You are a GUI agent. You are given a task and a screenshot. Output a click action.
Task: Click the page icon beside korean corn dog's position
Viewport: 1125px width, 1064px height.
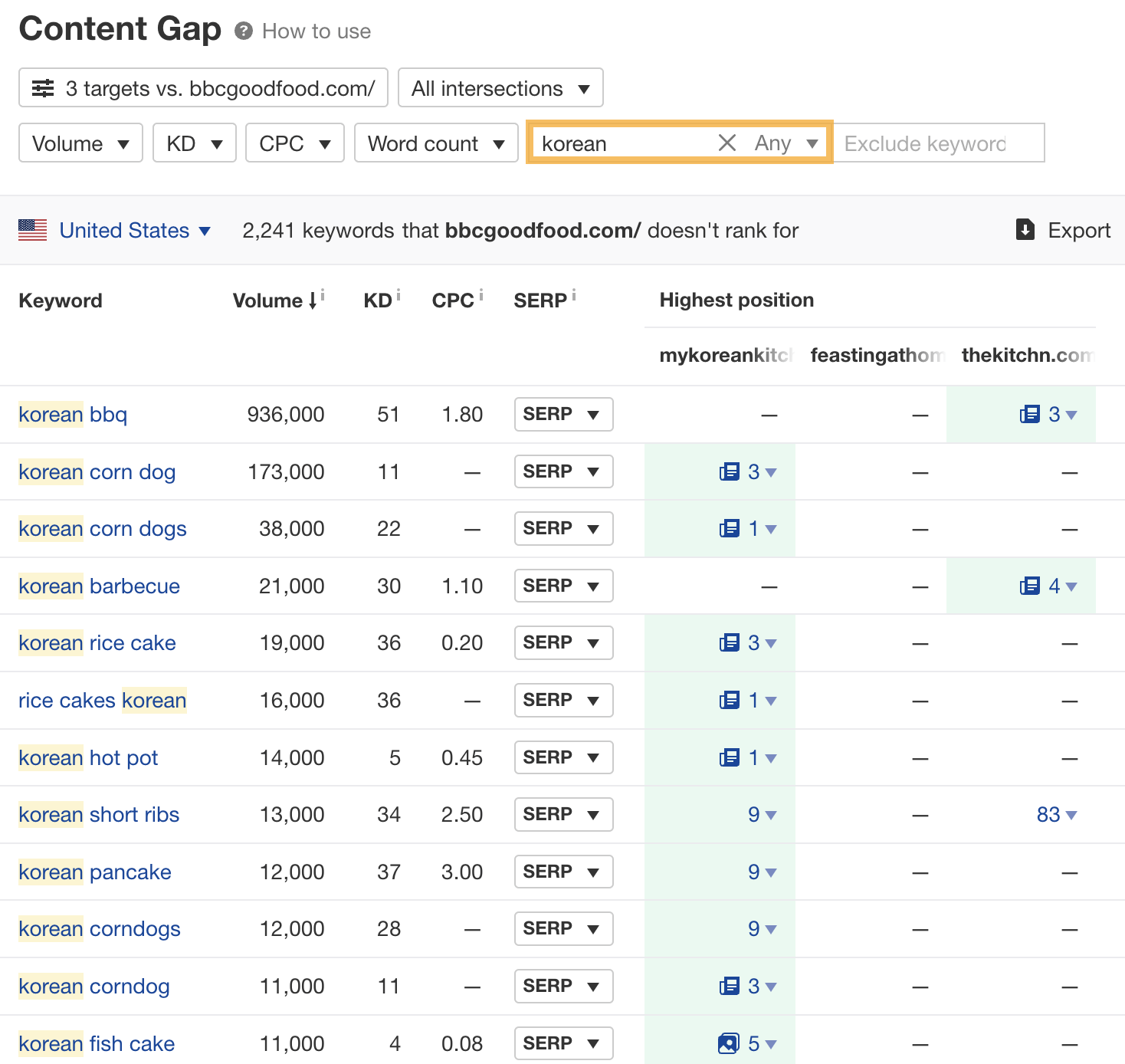730,471
